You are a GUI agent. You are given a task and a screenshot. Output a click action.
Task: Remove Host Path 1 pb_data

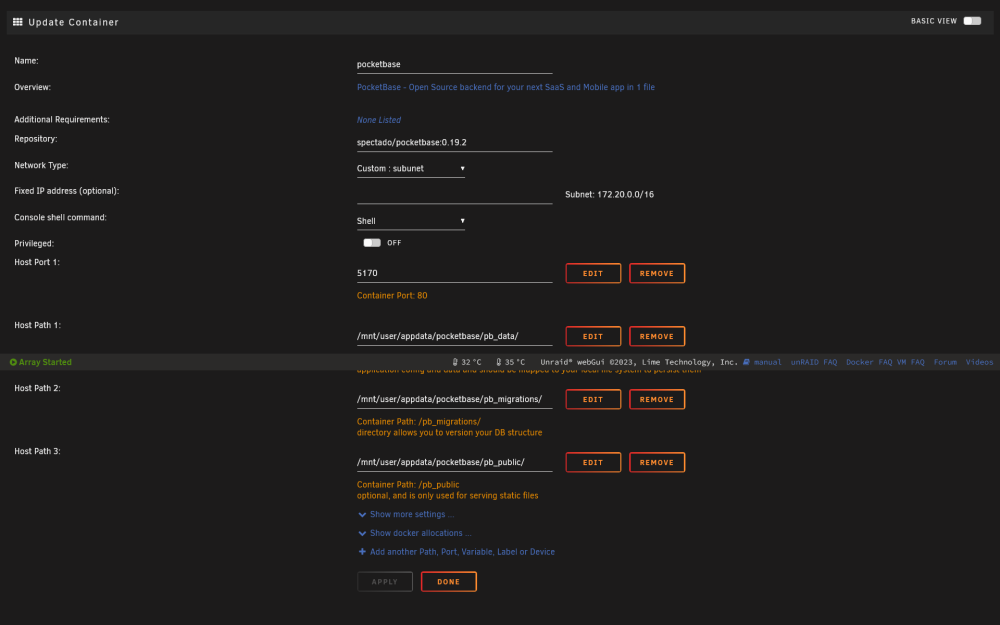click(x=657, y=336)
